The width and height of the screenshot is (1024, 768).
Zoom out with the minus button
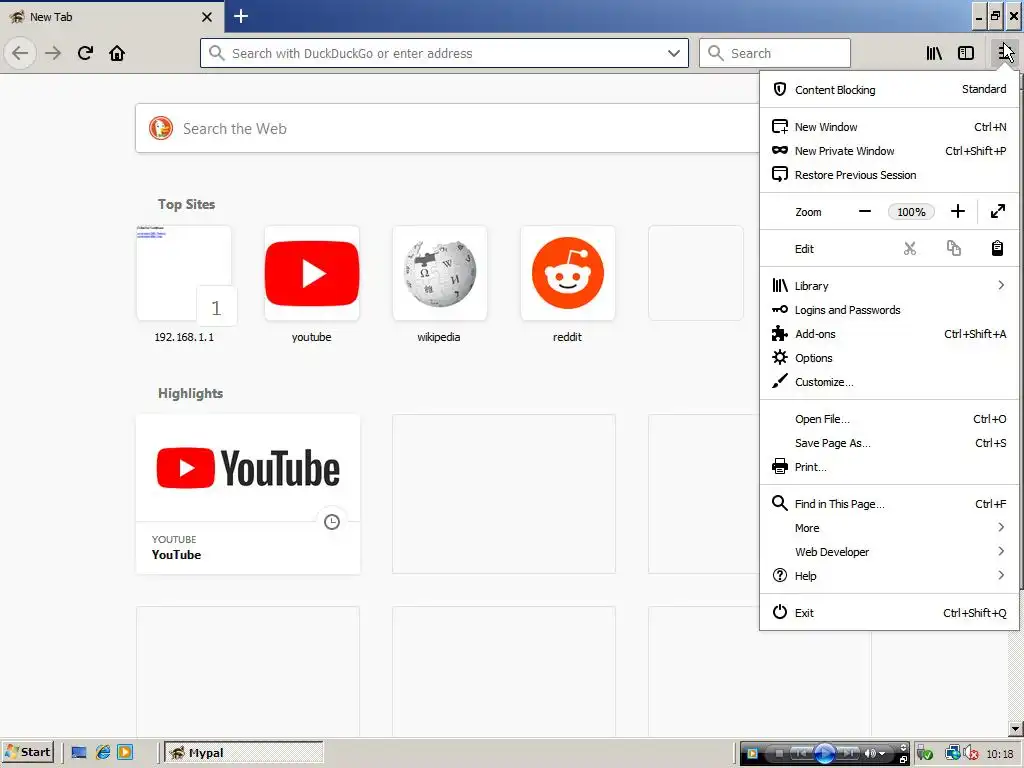point(865,212)
